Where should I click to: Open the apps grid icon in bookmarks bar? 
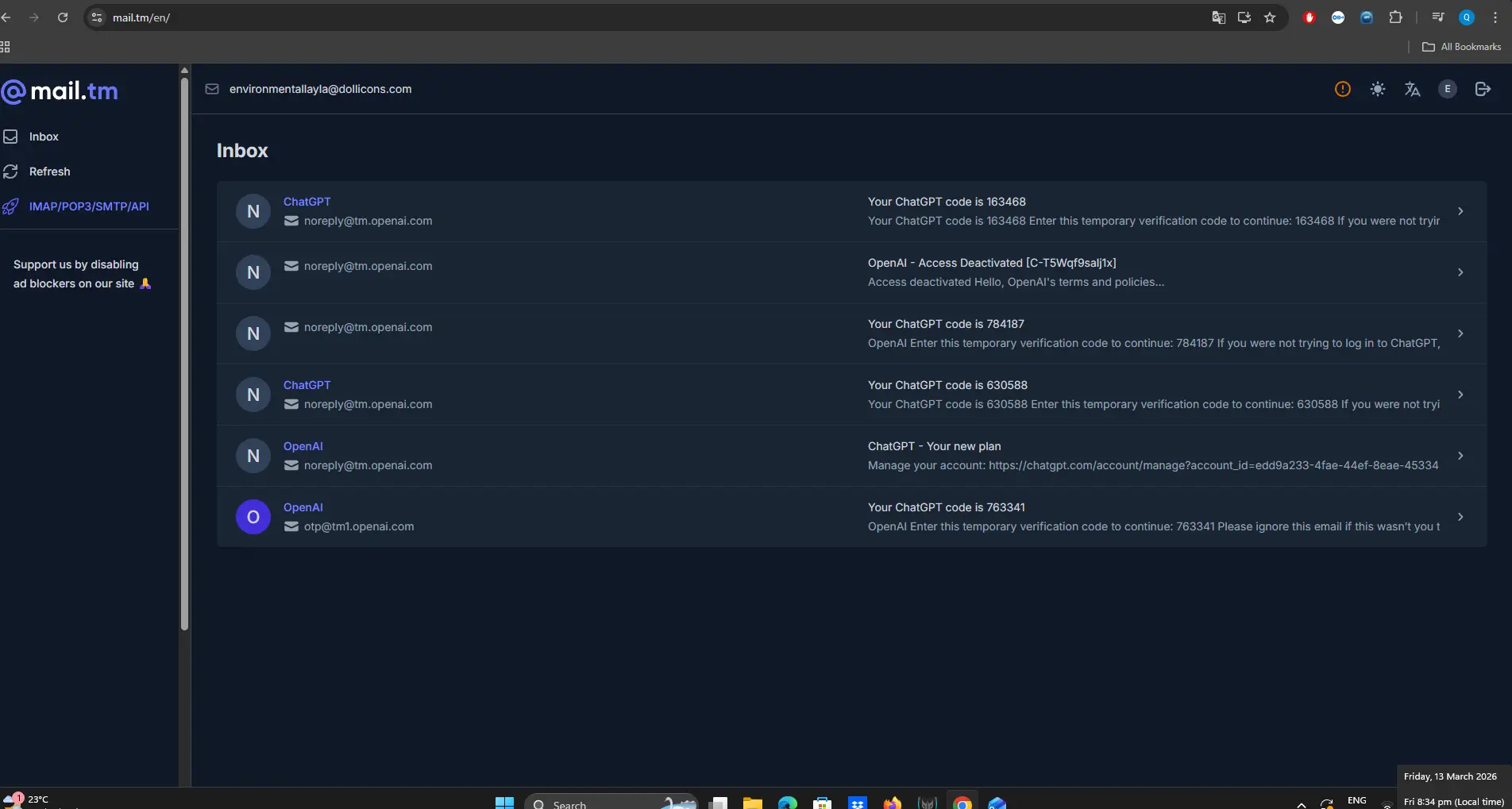pos(5,47)
